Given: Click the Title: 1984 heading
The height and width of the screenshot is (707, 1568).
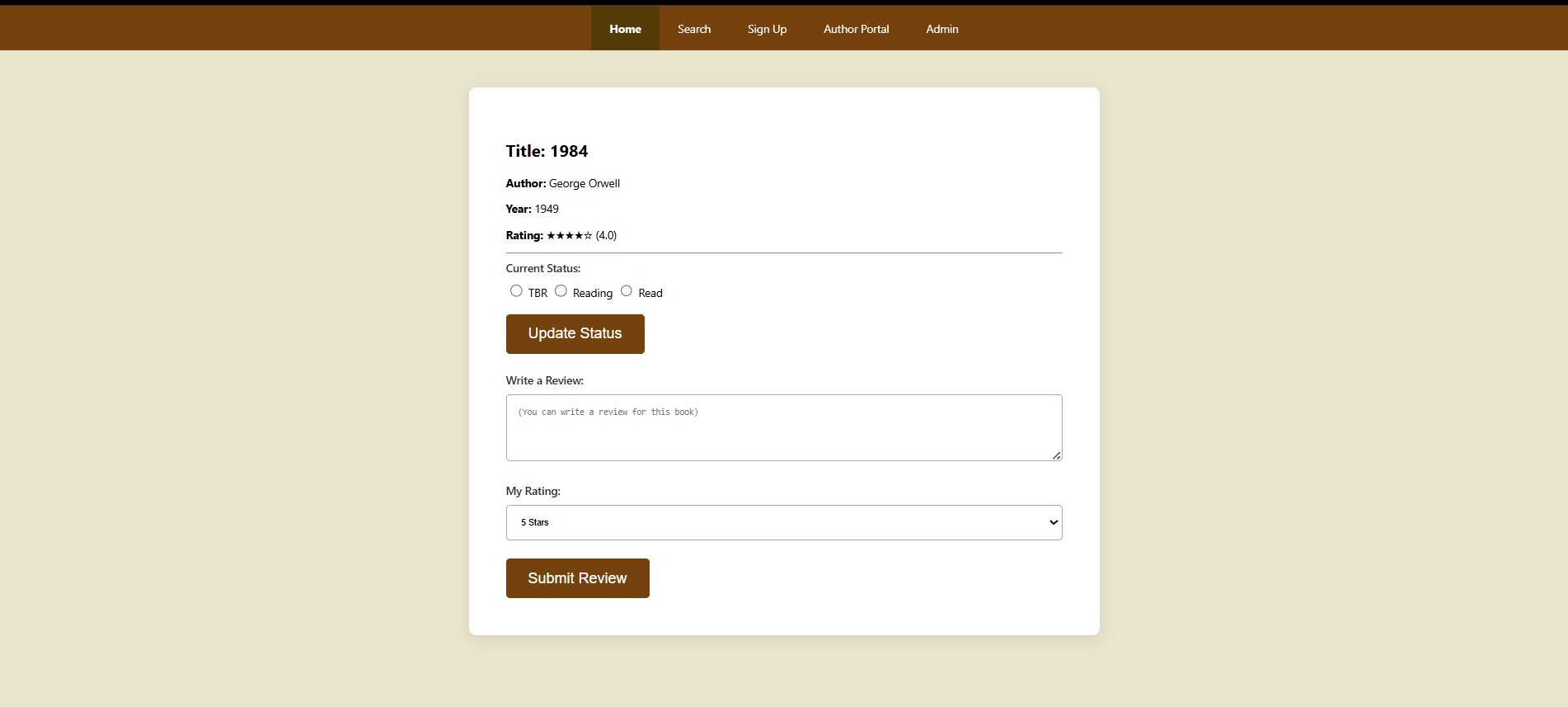Looking at the screenshot, I should (x=547, y=152).
